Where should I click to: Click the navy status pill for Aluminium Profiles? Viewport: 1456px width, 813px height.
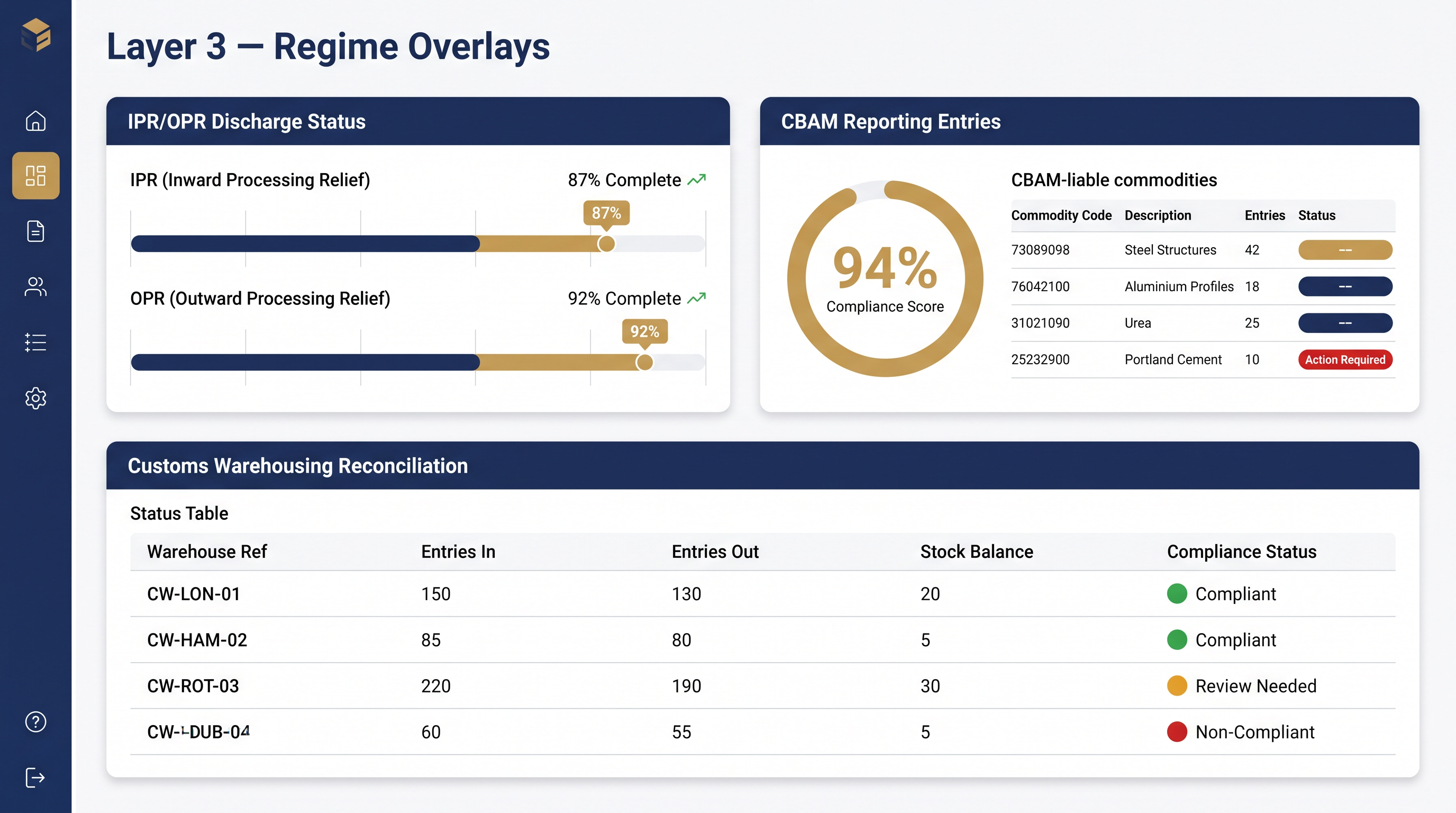click(1345, 287)
